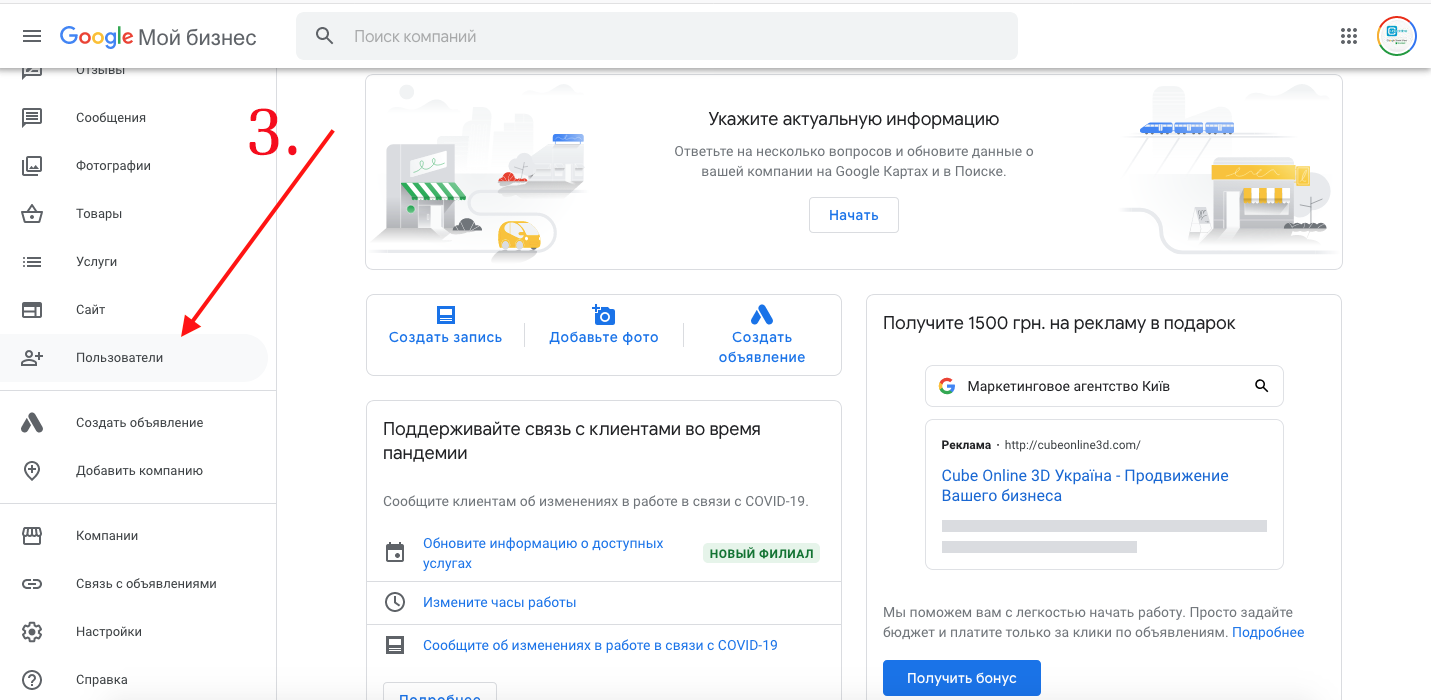Click the Начать button
Screen dimensions: 1431x700
(854, 215)
